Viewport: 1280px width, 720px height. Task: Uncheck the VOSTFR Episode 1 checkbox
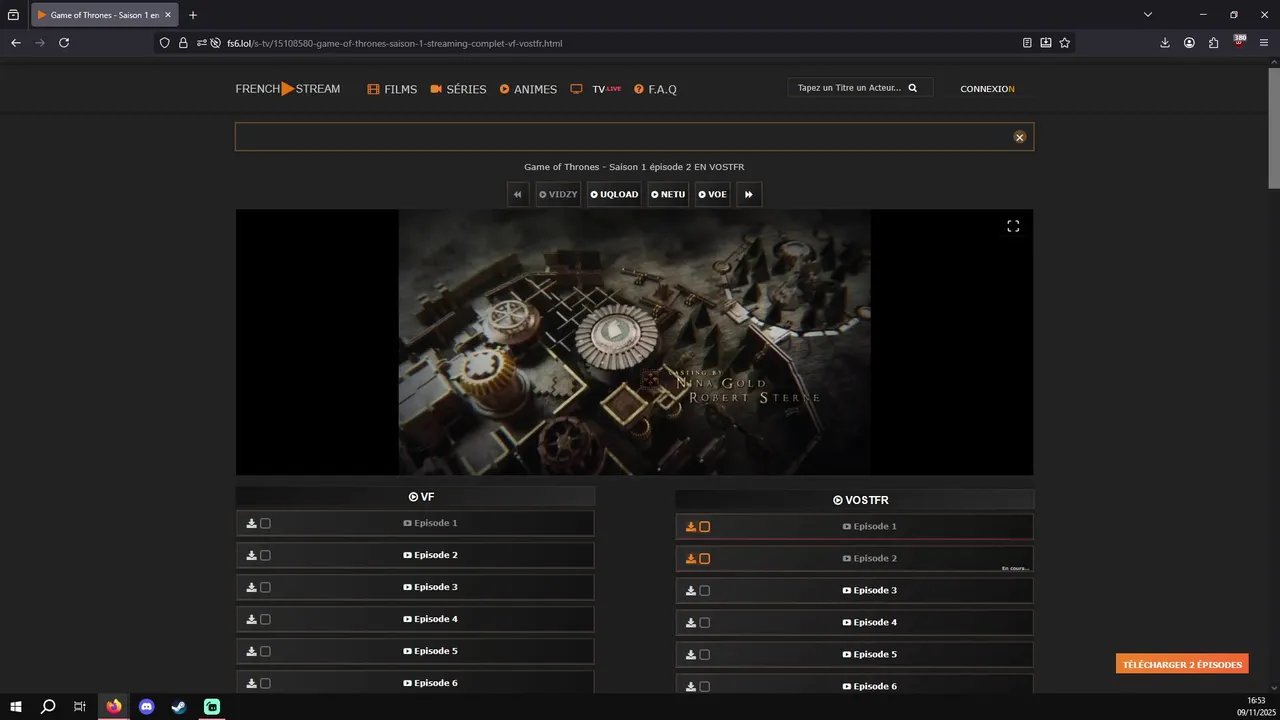(705, 527)
